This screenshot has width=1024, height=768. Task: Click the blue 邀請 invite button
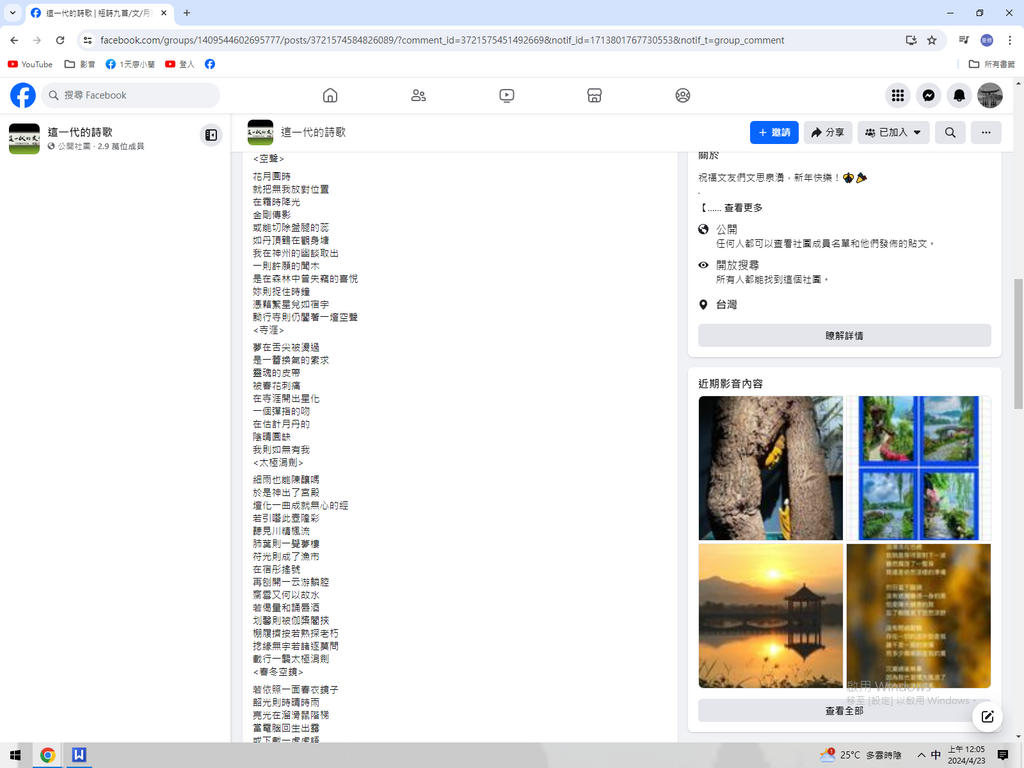[774, 132]
